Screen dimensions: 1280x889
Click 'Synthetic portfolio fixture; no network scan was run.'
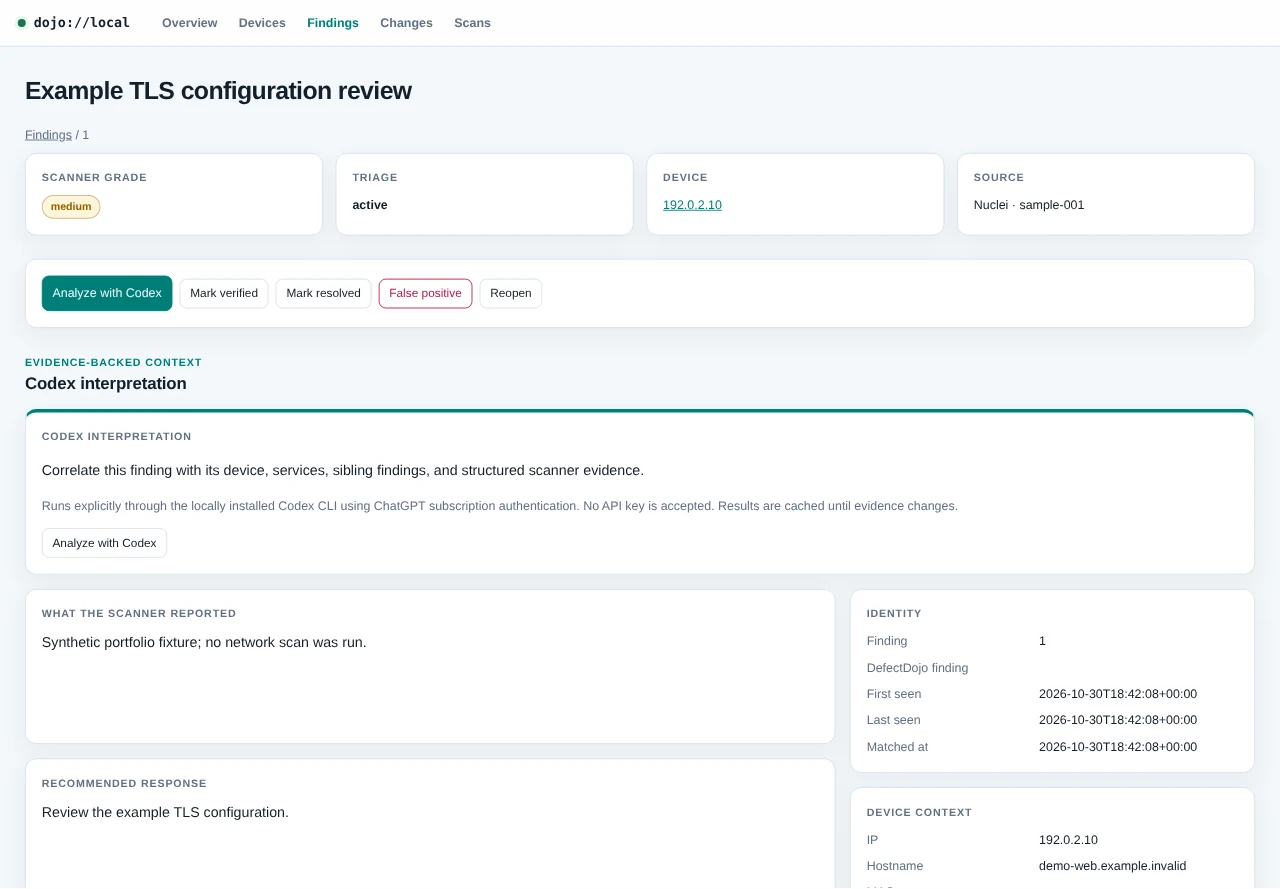[x=204, y=642]
